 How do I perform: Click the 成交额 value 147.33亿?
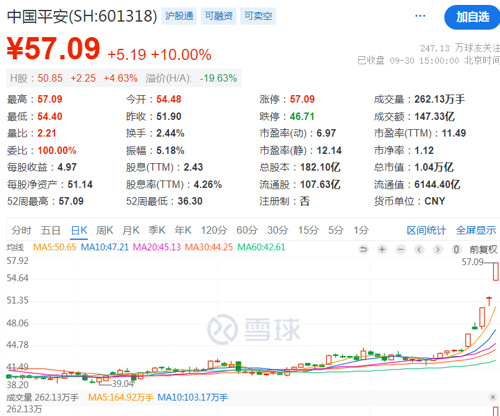434,116
